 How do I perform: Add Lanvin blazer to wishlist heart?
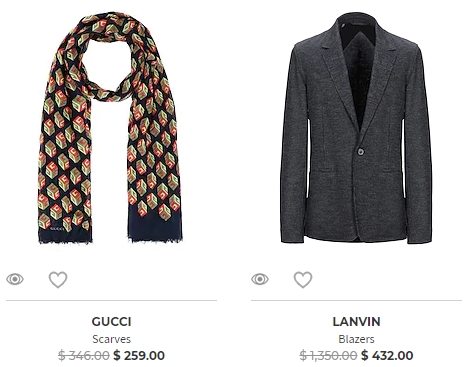coord(303,279)
